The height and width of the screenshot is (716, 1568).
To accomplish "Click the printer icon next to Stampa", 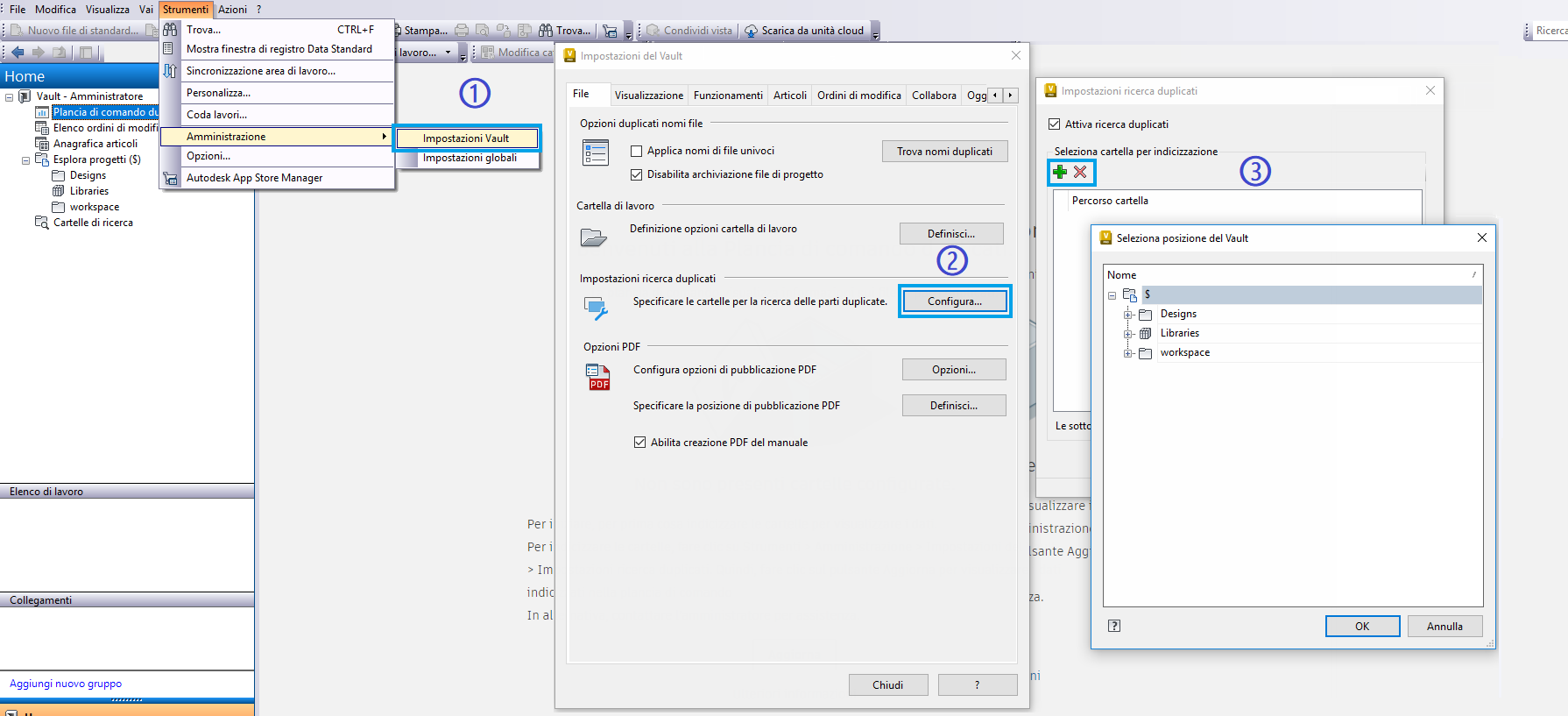I will click(x=462, y=31).
